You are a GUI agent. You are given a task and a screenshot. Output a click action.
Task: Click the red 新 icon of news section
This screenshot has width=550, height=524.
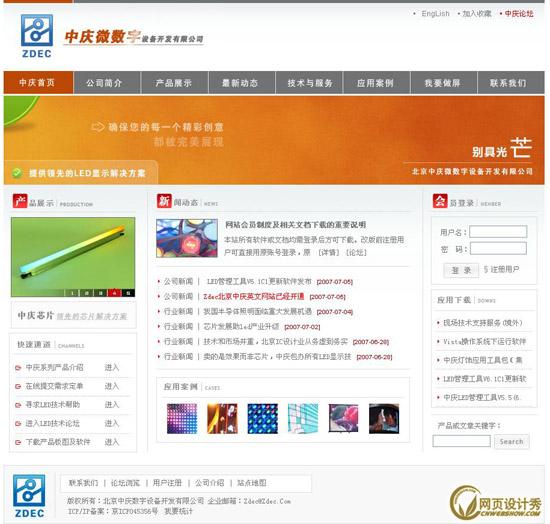[164, 201]
